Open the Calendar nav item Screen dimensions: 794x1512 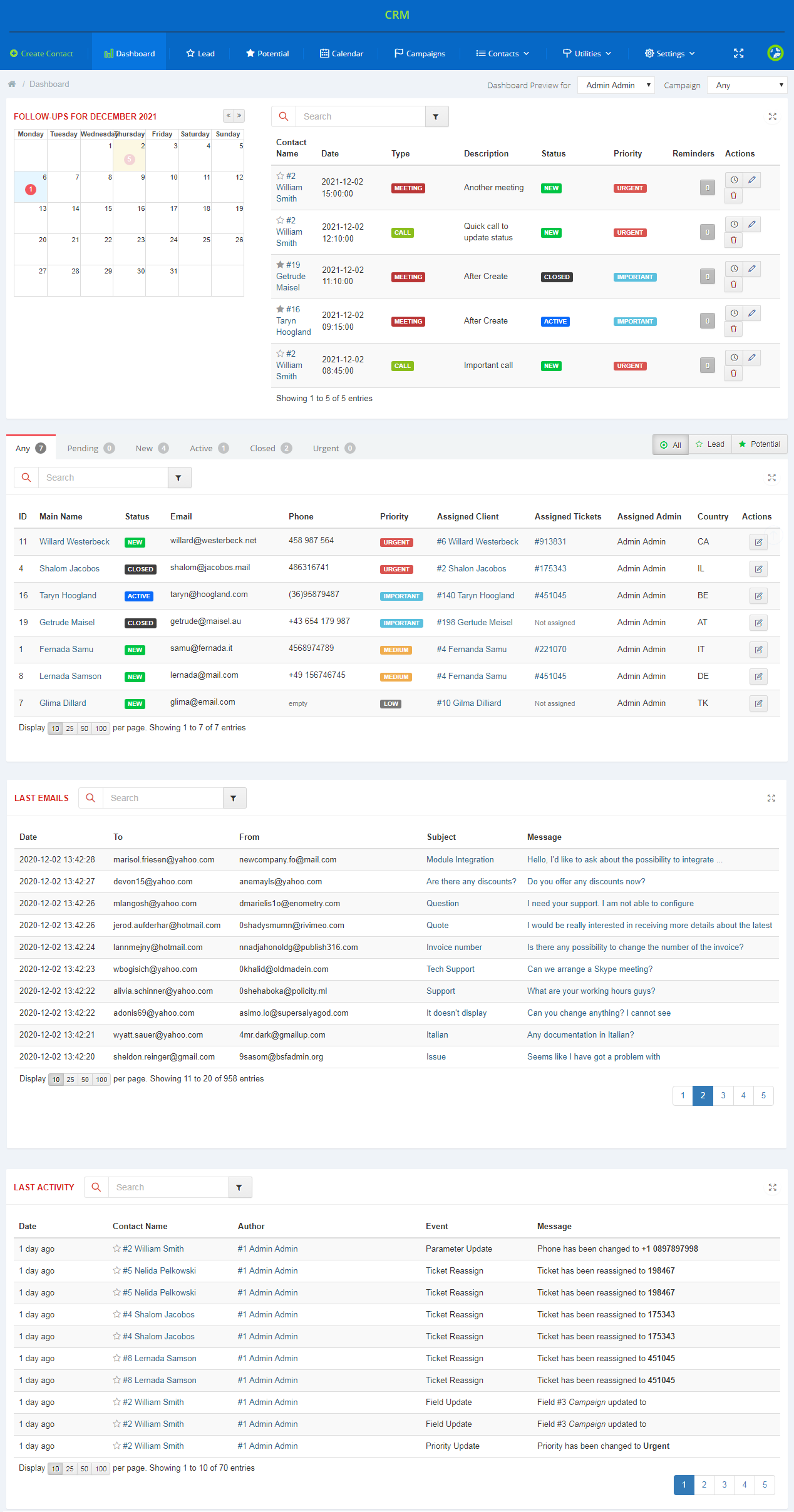pyautogui.click(x=342, y=53)
